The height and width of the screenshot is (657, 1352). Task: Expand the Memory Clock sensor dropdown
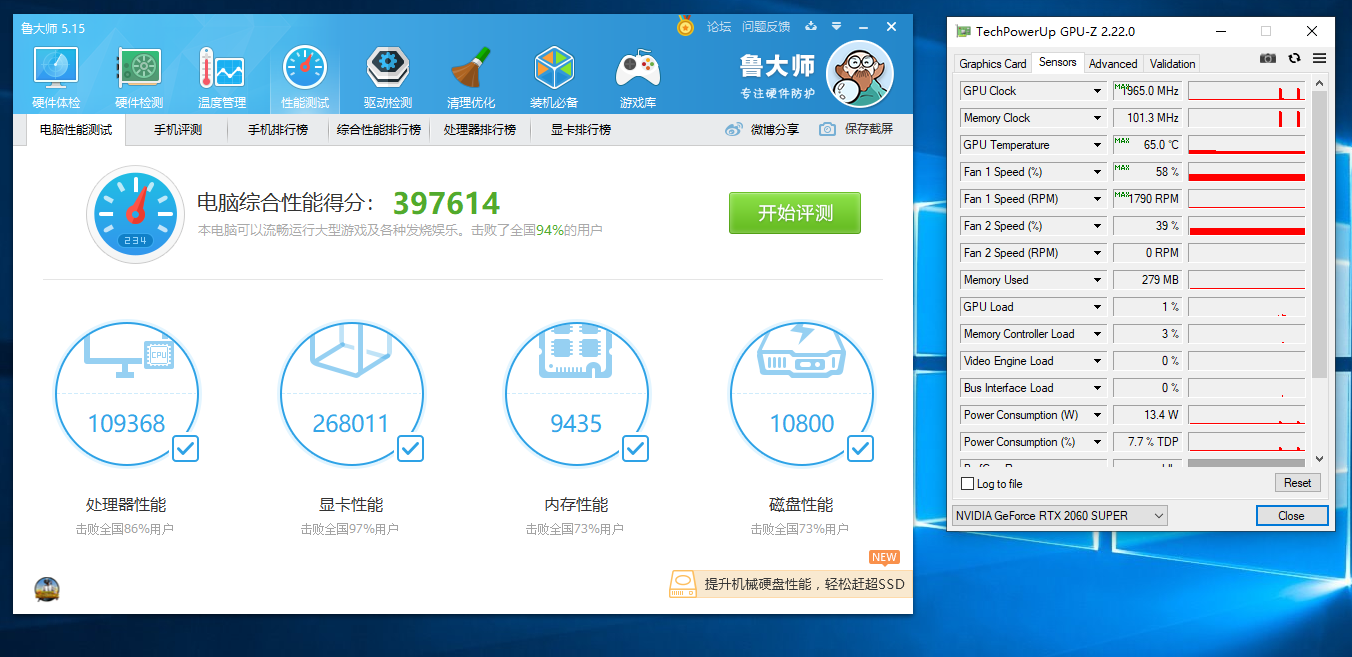[1098, 118]
